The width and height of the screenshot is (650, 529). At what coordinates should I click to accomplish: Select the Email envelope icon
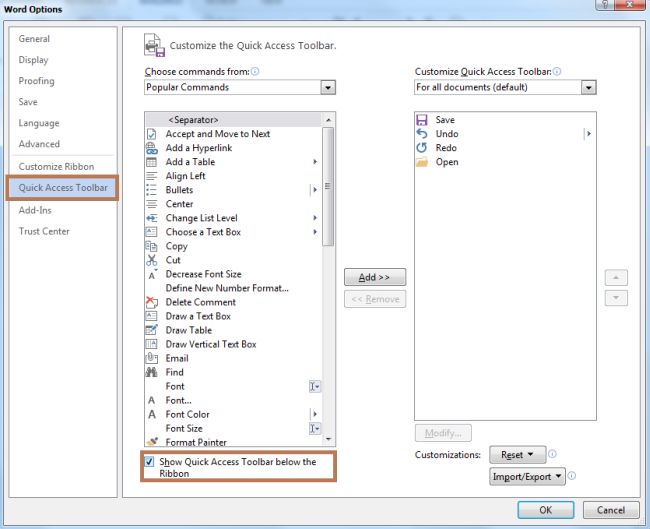[x=152, y=358]
